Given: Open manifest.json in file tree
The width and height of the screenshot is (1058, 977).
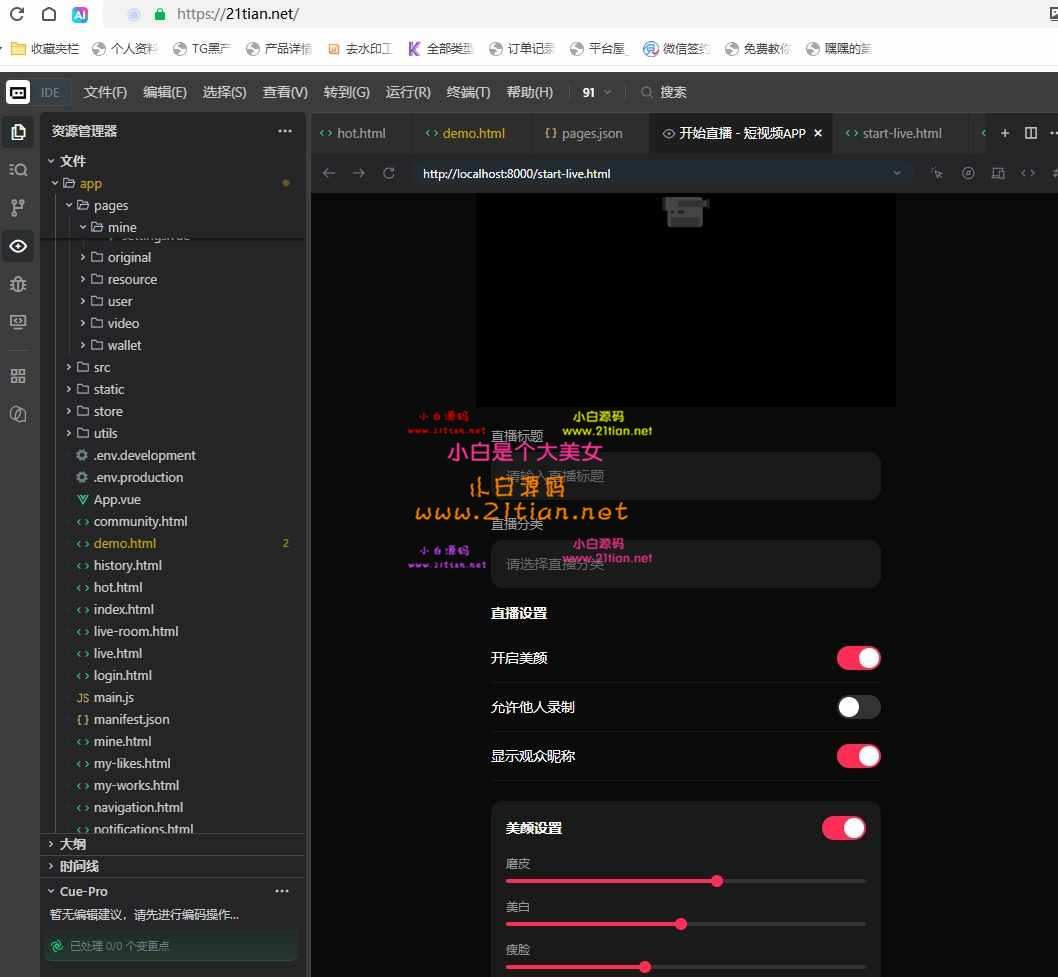Looking at the screenshot, I should [x=131, y=719].
